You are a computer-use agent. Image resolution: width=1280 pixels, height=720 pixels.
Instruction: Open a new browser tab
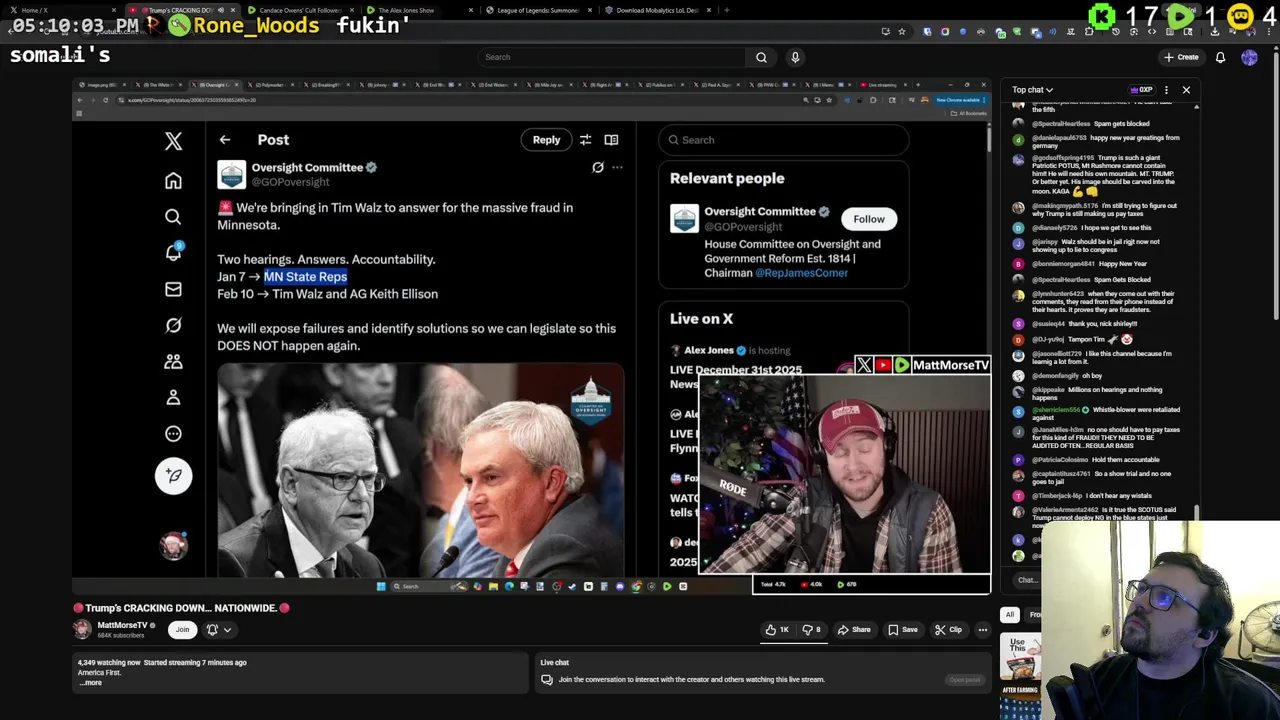tap(726, 10)
